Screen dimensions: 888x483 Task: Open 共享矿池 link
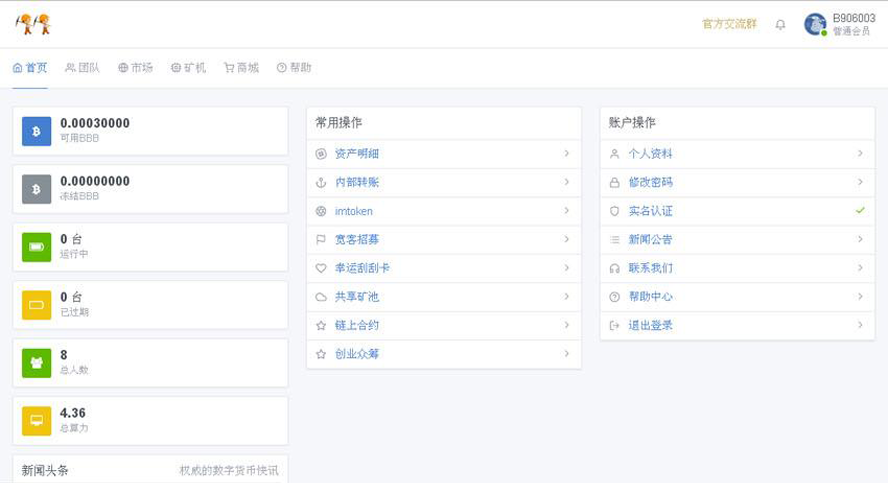pos(357,296)
